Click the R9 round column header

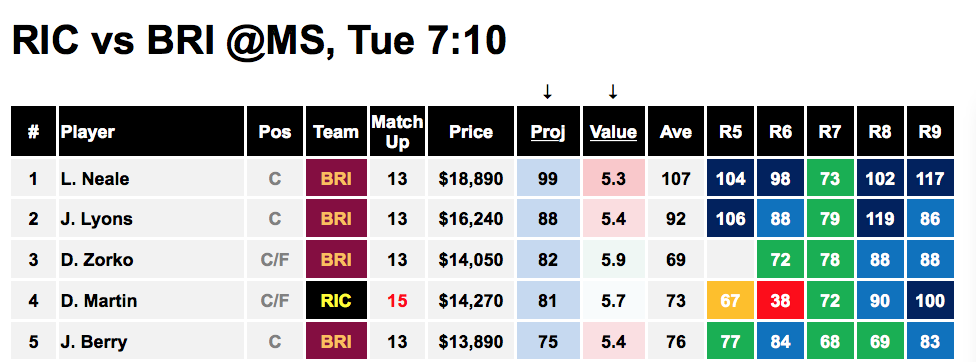pyautogui.click(x=930, y=132)
